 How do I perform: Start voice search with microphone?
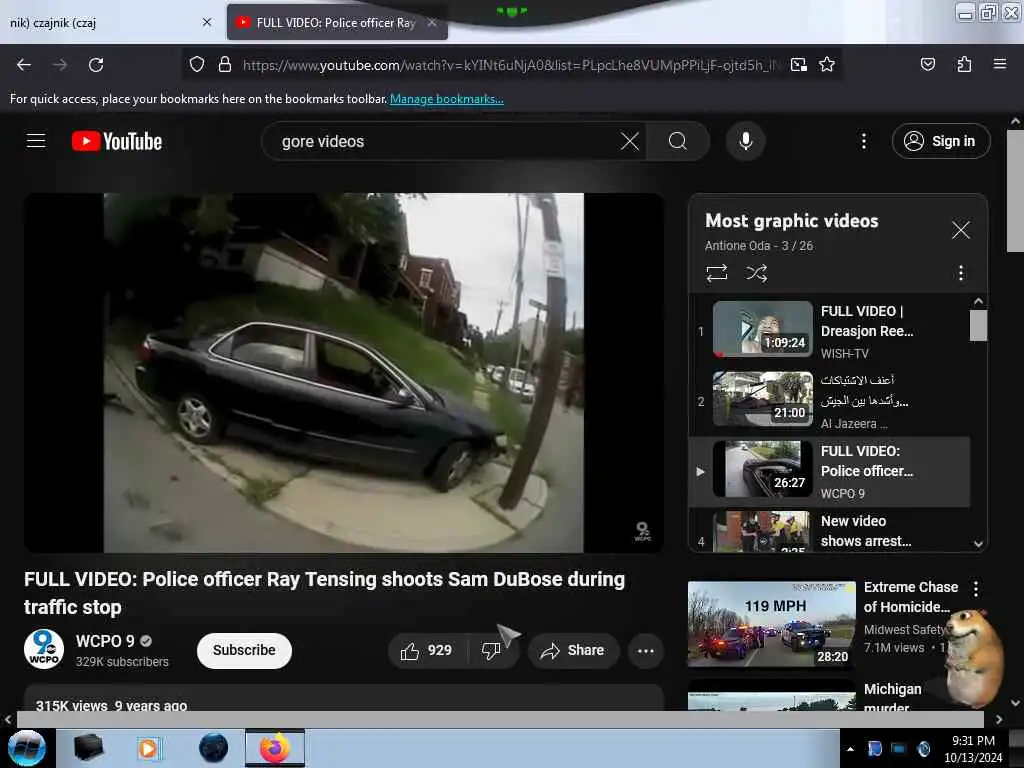point(745,141)
